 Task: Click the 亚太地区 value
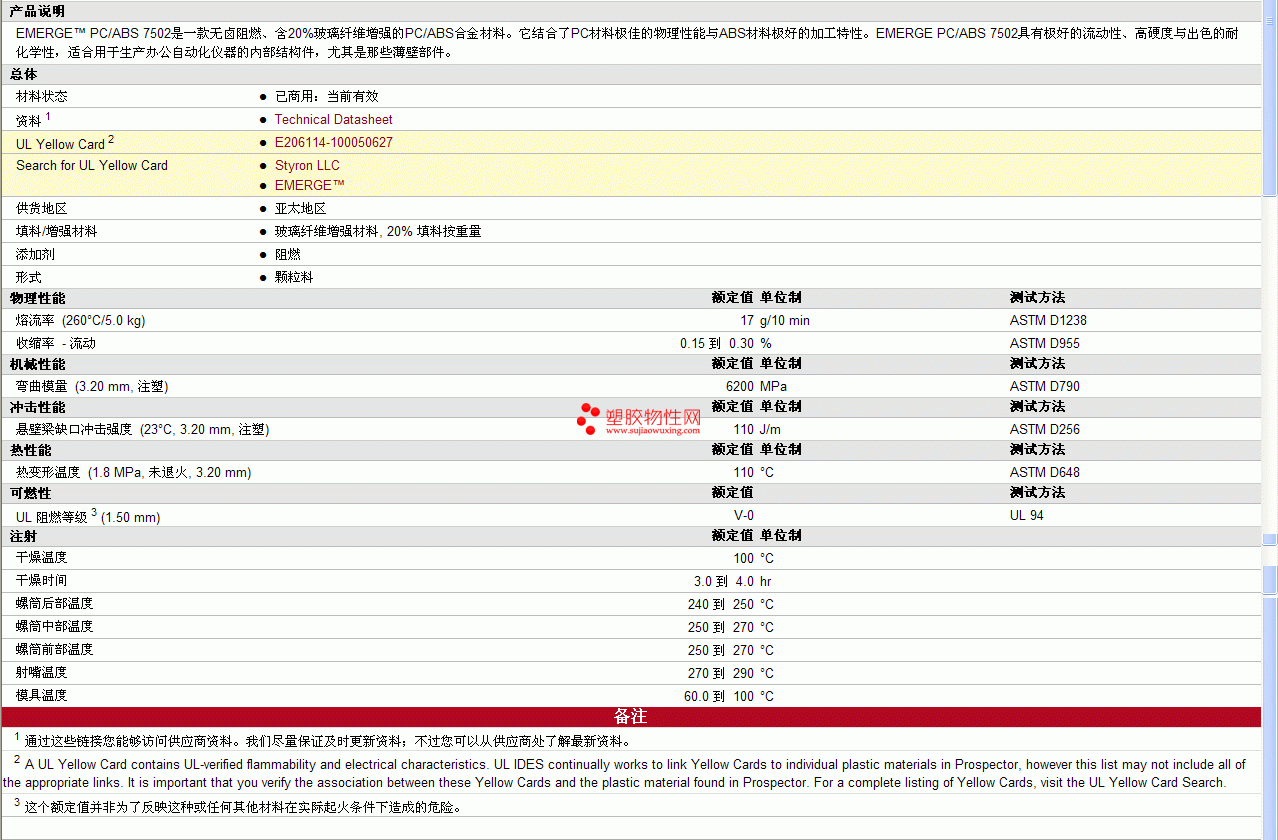(x=301, y=209)
